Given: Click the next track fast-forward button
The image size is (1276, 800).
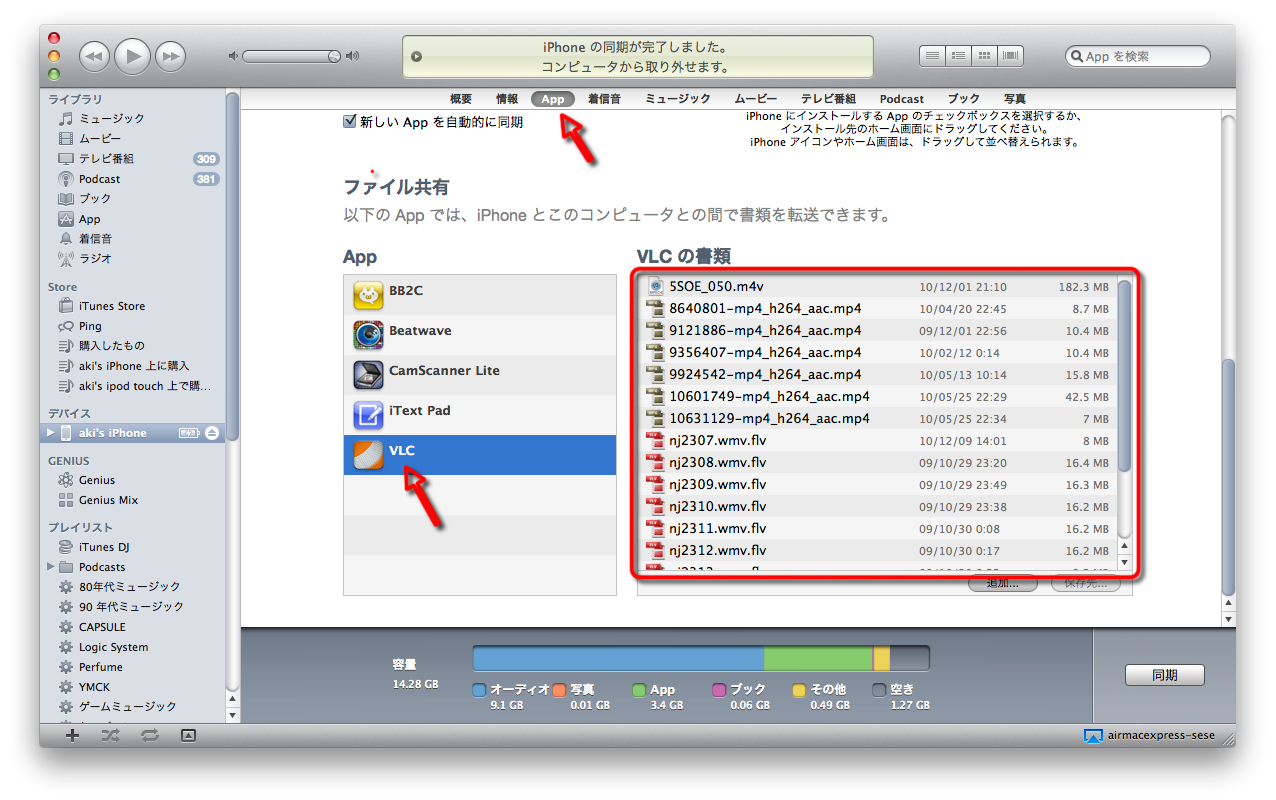Looking at the screenshot, I should (x=171, y=56).
